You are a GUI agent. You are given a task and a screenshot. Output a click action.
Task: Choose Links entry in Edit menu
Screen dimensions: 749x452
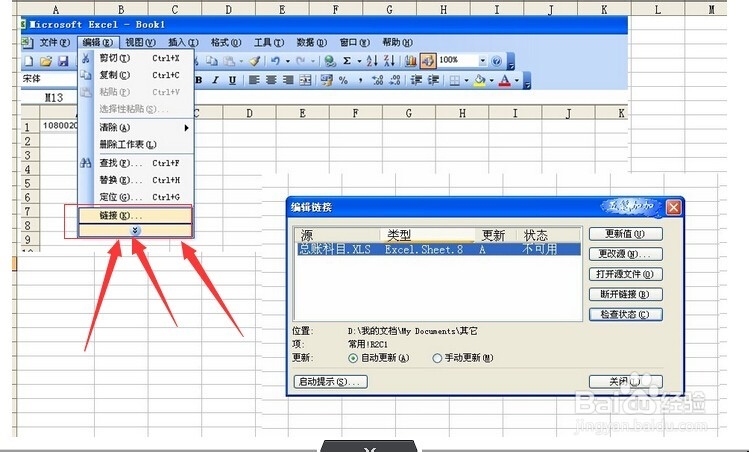(136, 215)
